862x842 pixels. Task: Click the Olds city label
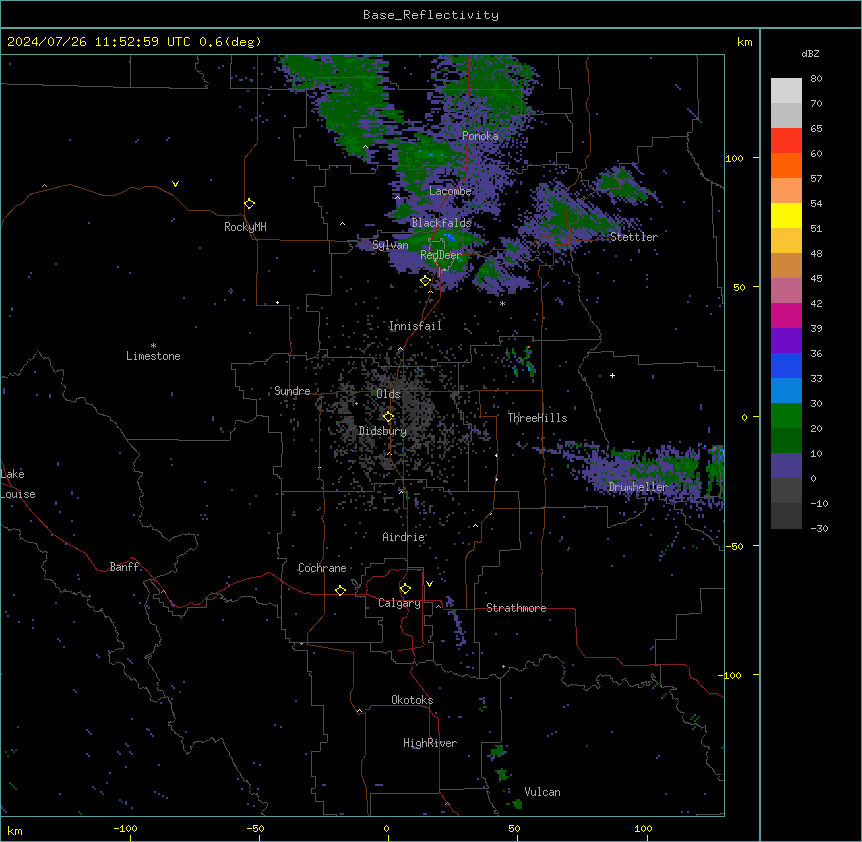388,394
